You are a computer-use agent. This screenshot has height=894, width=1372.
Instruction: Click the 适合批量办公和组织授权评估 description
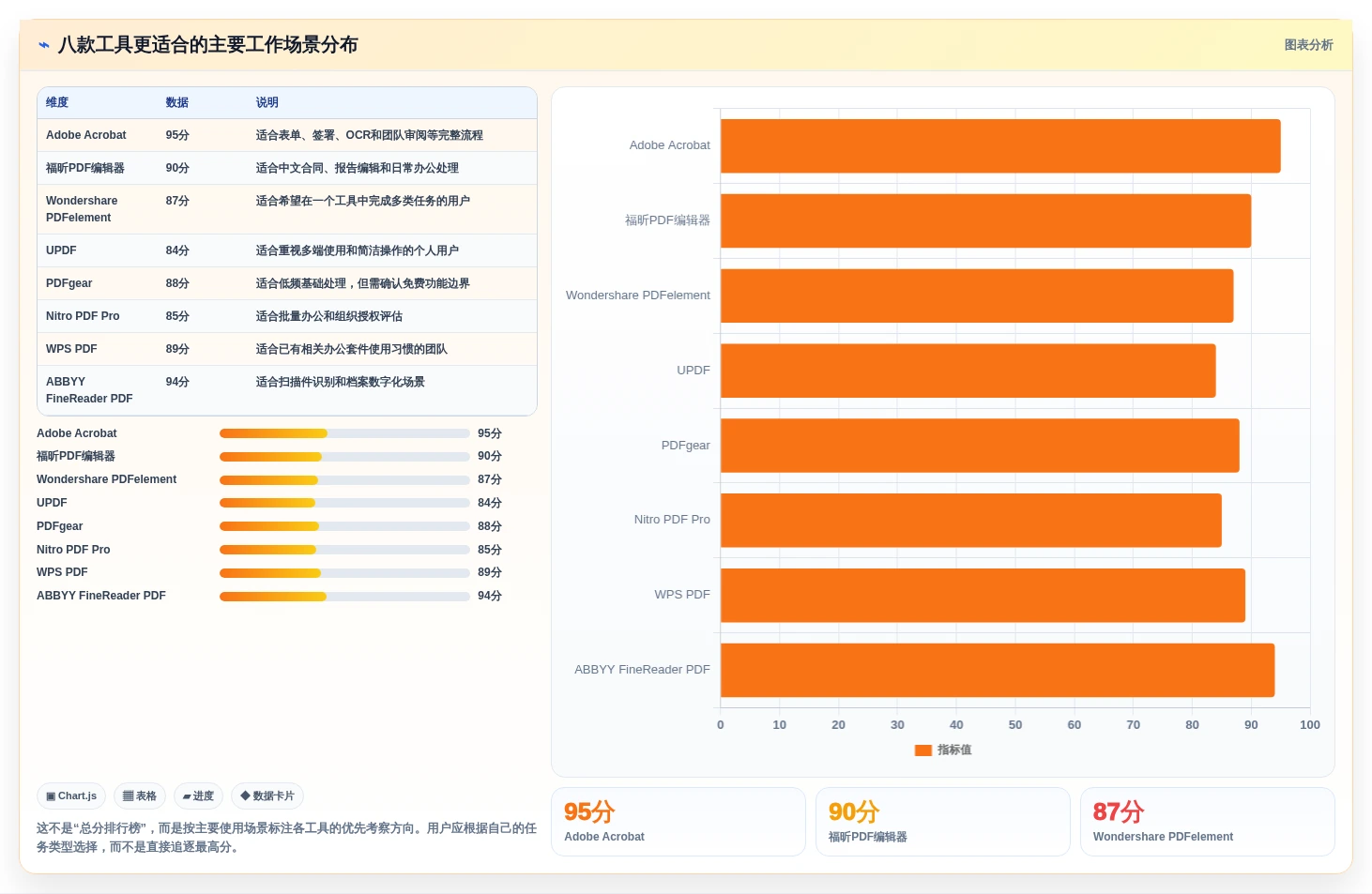(328, 316)
